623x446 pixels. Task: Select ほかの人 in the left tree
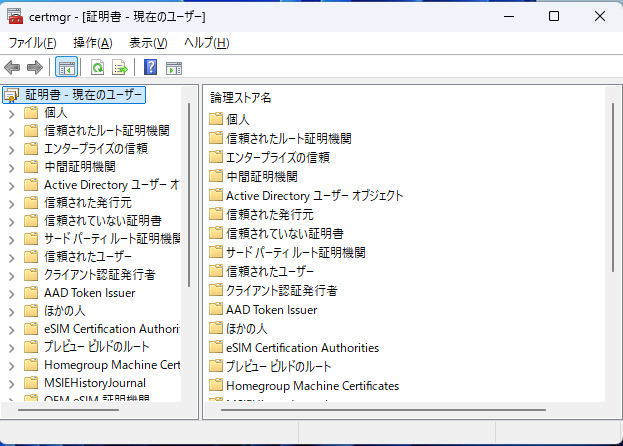(65, 311)
